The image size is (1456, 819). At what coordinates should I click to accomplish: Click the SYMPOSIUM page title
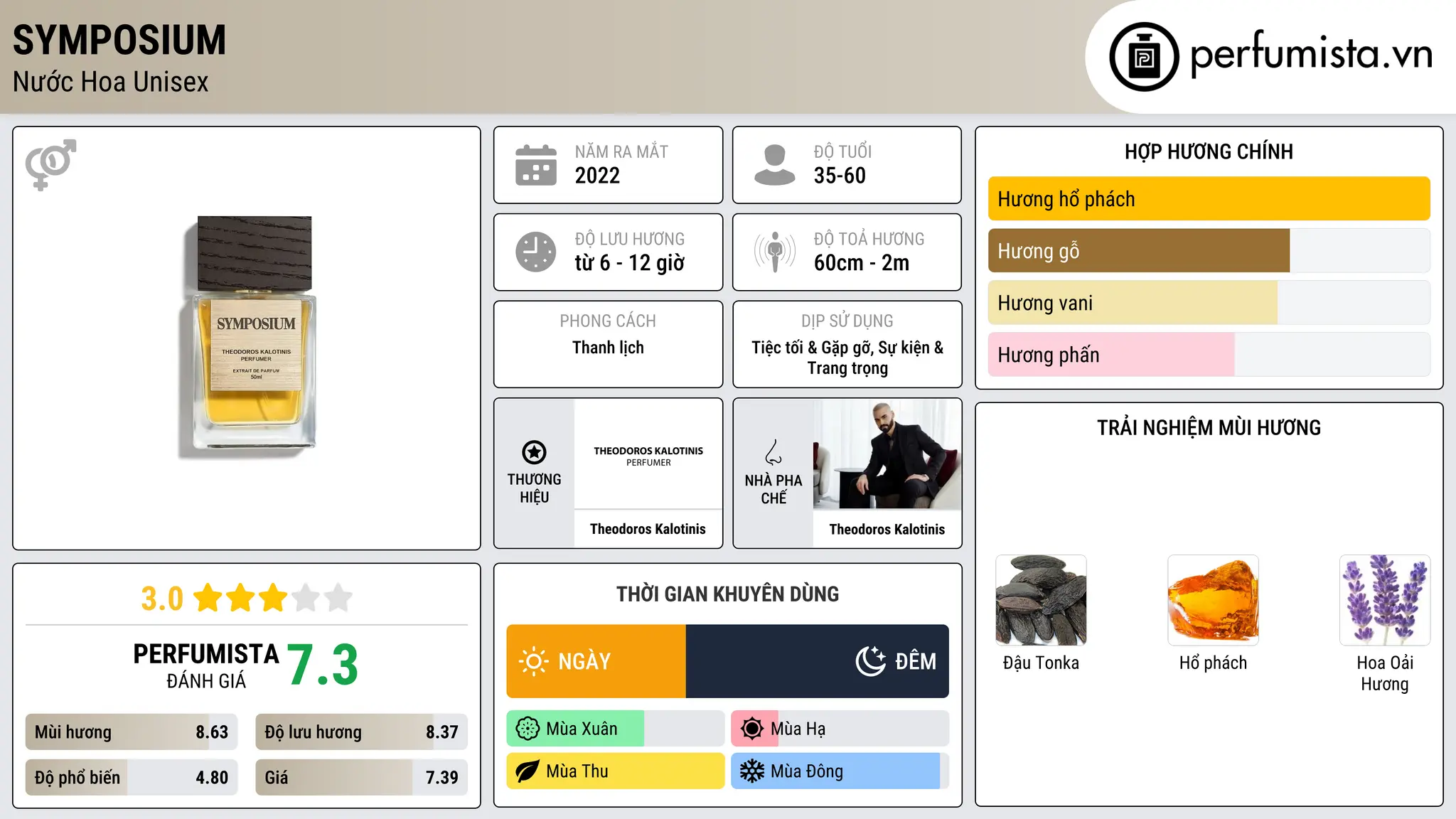pyautogui.click(x=119, y=40)
